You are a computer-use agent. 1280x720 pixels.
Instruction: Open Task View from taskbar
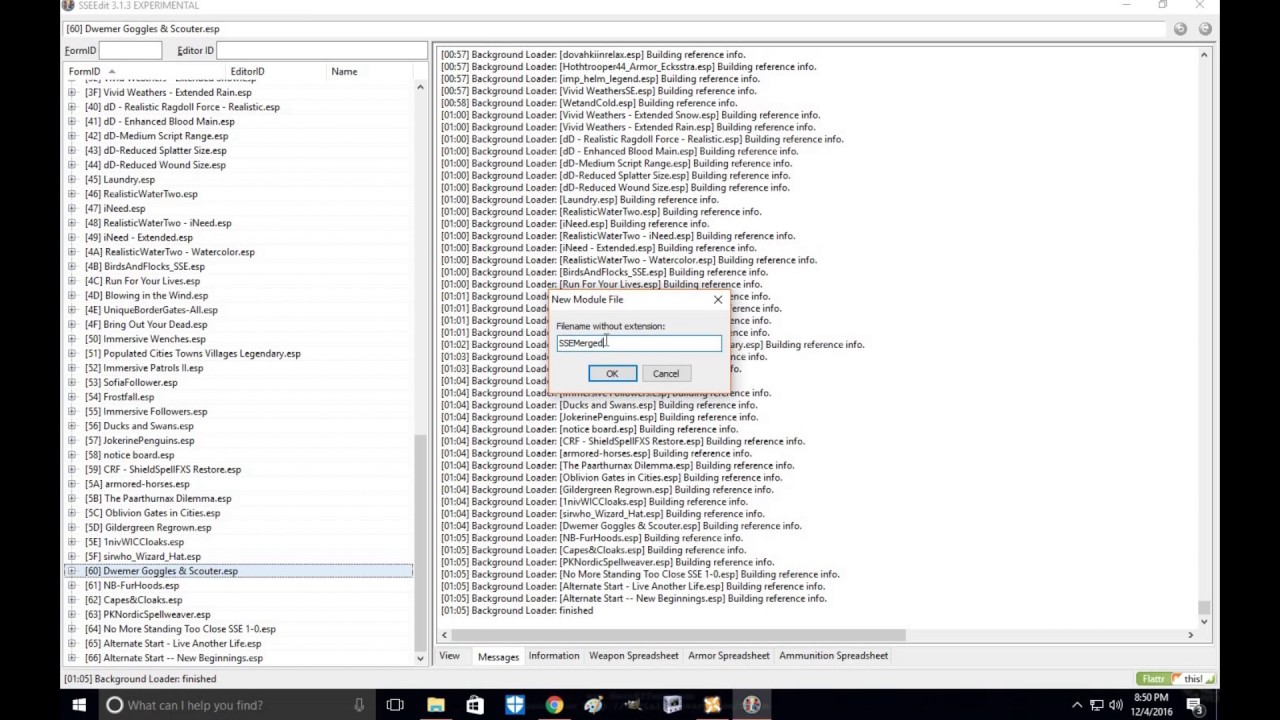(x=395, y=705)
